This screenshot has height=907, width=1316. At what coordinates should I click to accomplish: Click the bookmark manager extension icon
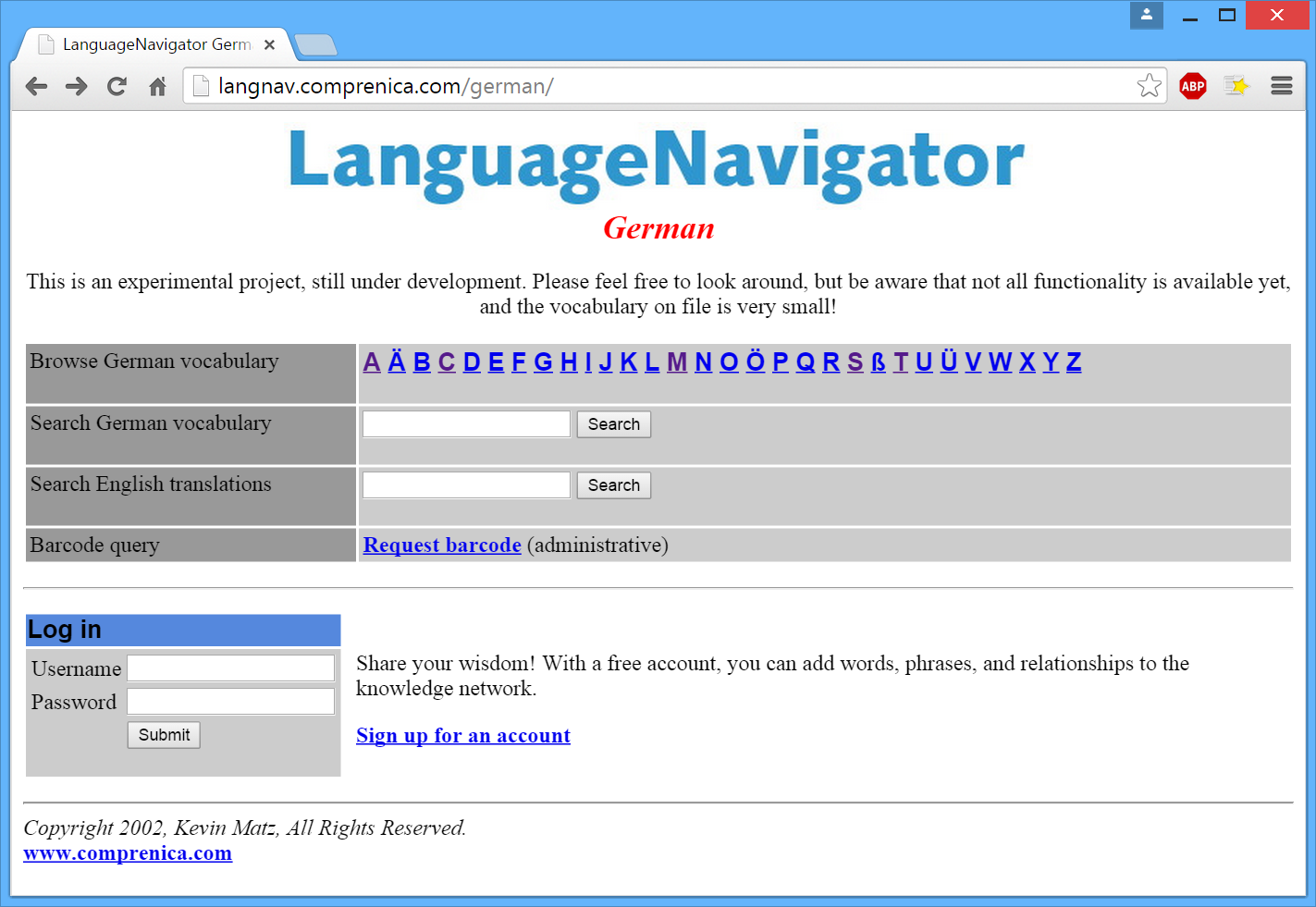(x=1236, y=87)
